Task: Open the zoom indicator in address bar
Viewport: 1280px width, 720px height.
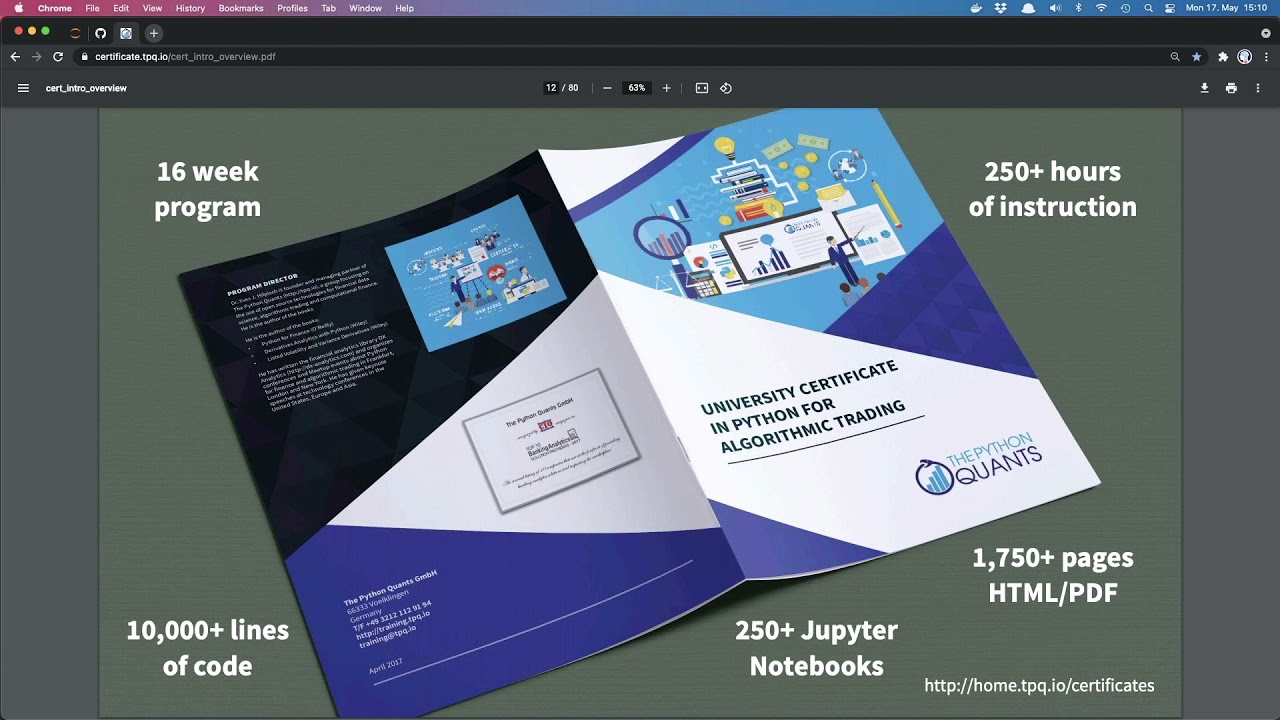Action: pos(1175,57)
